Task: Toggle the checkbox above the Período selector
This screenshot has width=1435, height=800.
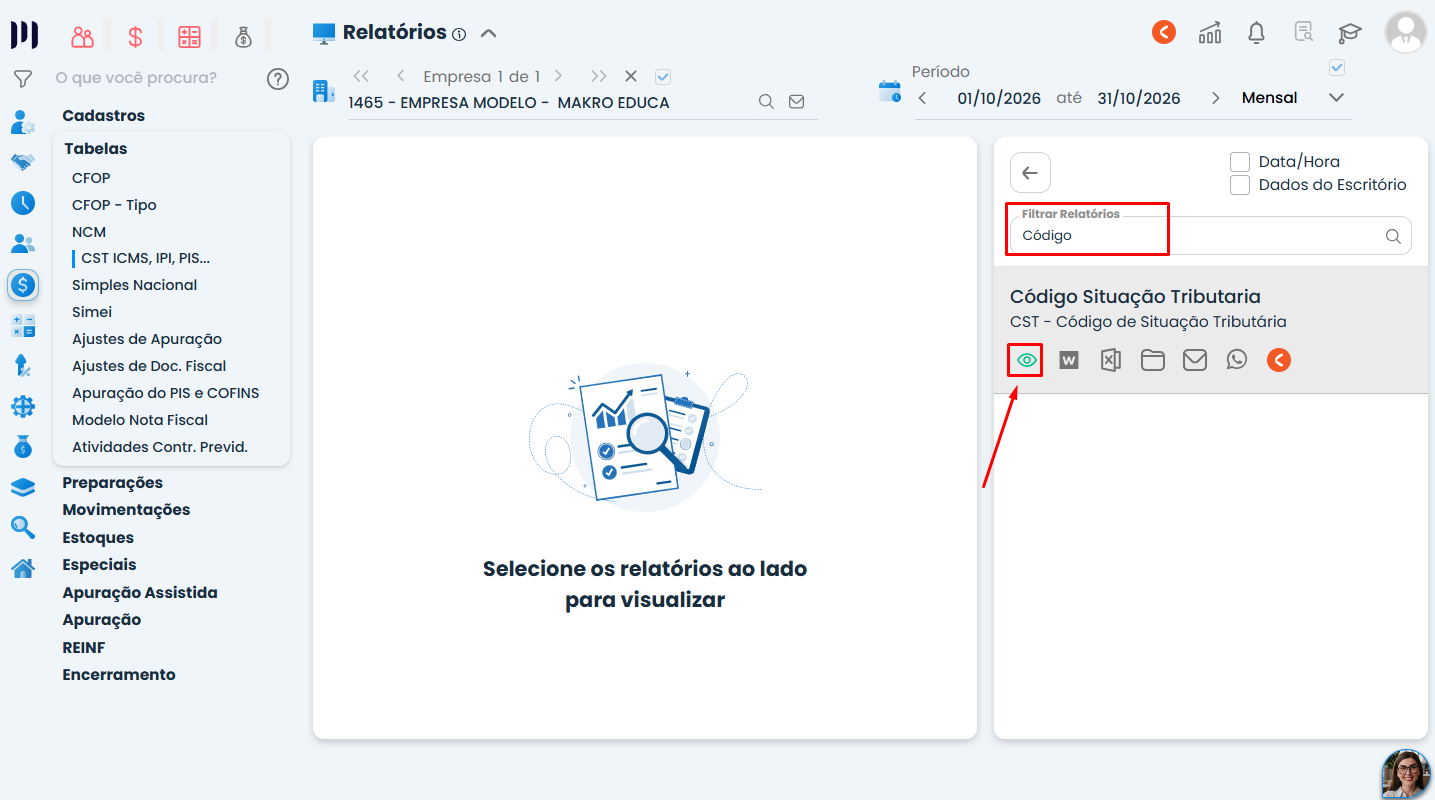Action: [x=1337, y=68]
